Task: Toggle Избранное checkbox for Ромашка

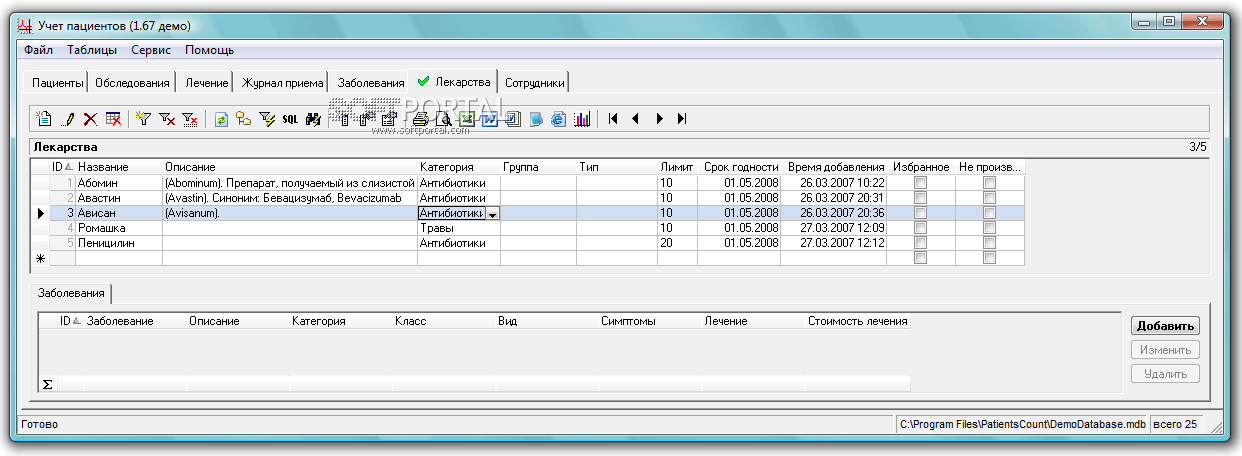Action: tap(920, 228)
